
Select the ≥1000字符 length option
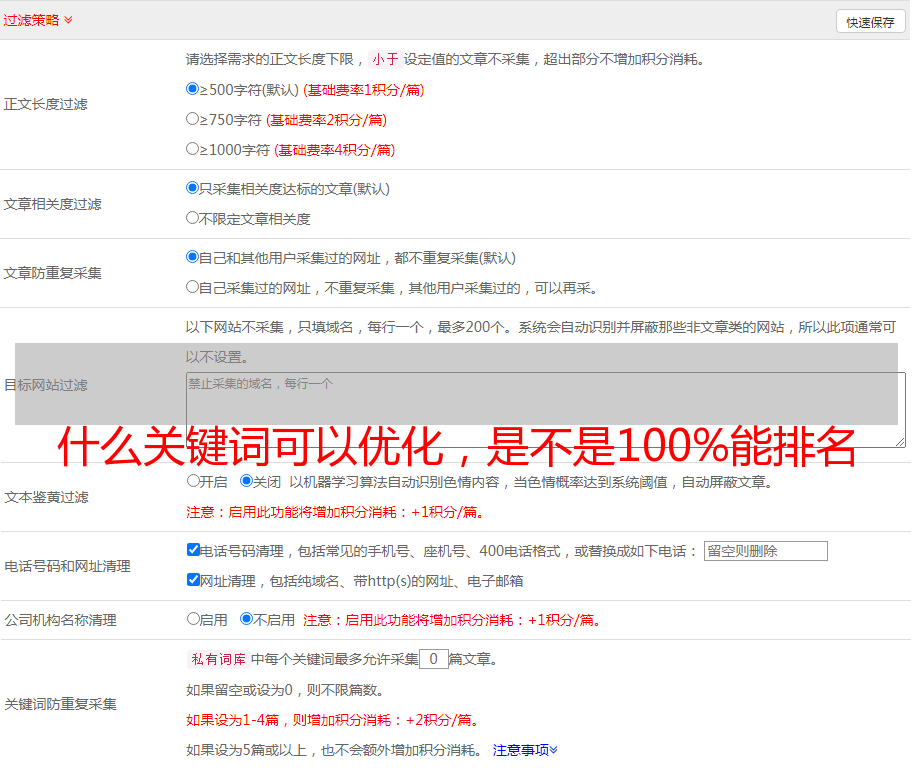tap(193, 149)
